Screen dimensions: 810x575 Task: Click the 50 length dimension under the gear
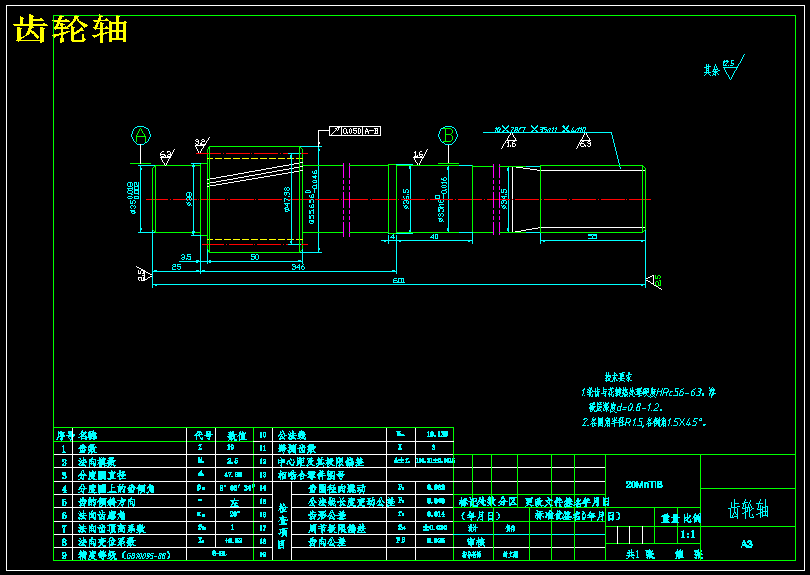coord(255,257)
